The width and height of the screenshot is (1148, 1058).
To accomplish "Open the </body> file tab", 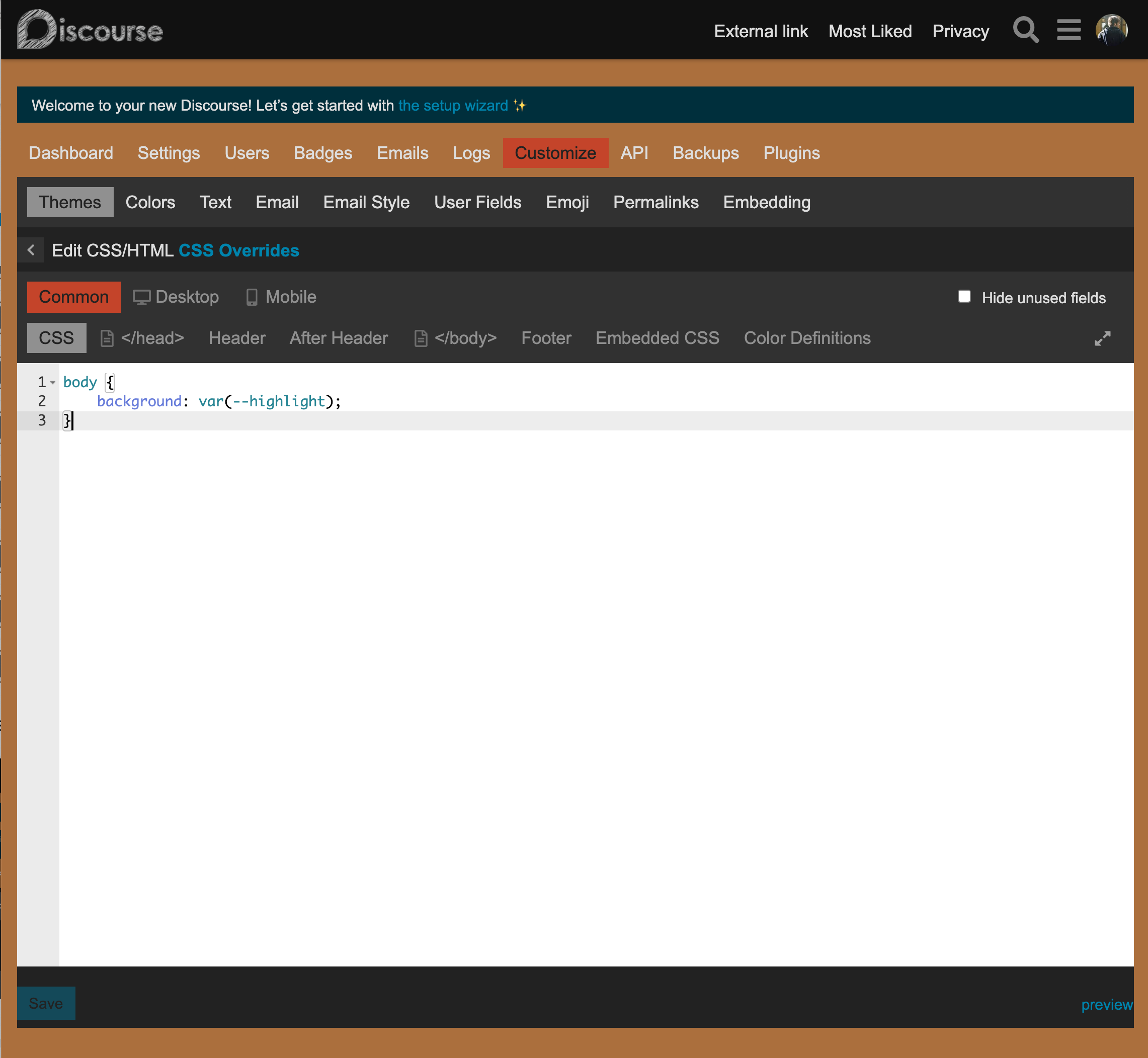I will 455,338.
